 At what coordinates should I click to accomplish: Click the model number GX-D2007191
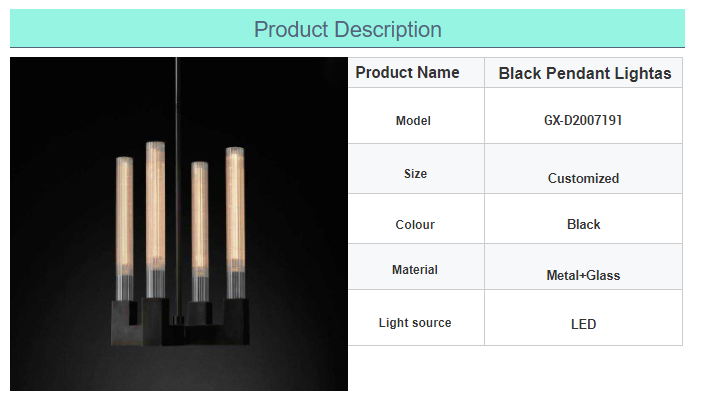[x=583, y=120]
